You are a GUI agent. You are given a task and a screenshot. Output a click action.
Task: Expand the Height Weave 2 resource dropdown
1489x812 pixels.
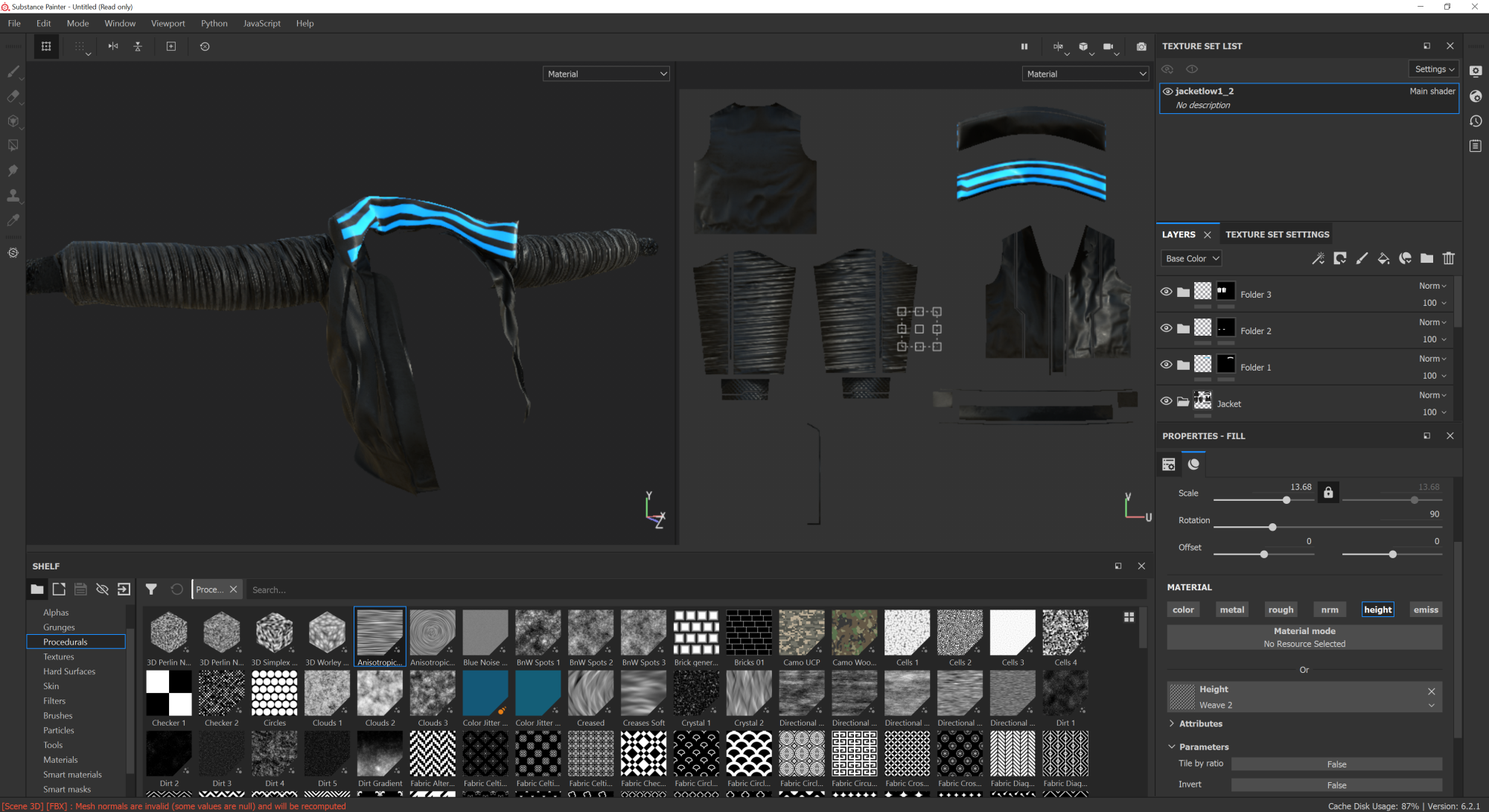pos(1431,706)
